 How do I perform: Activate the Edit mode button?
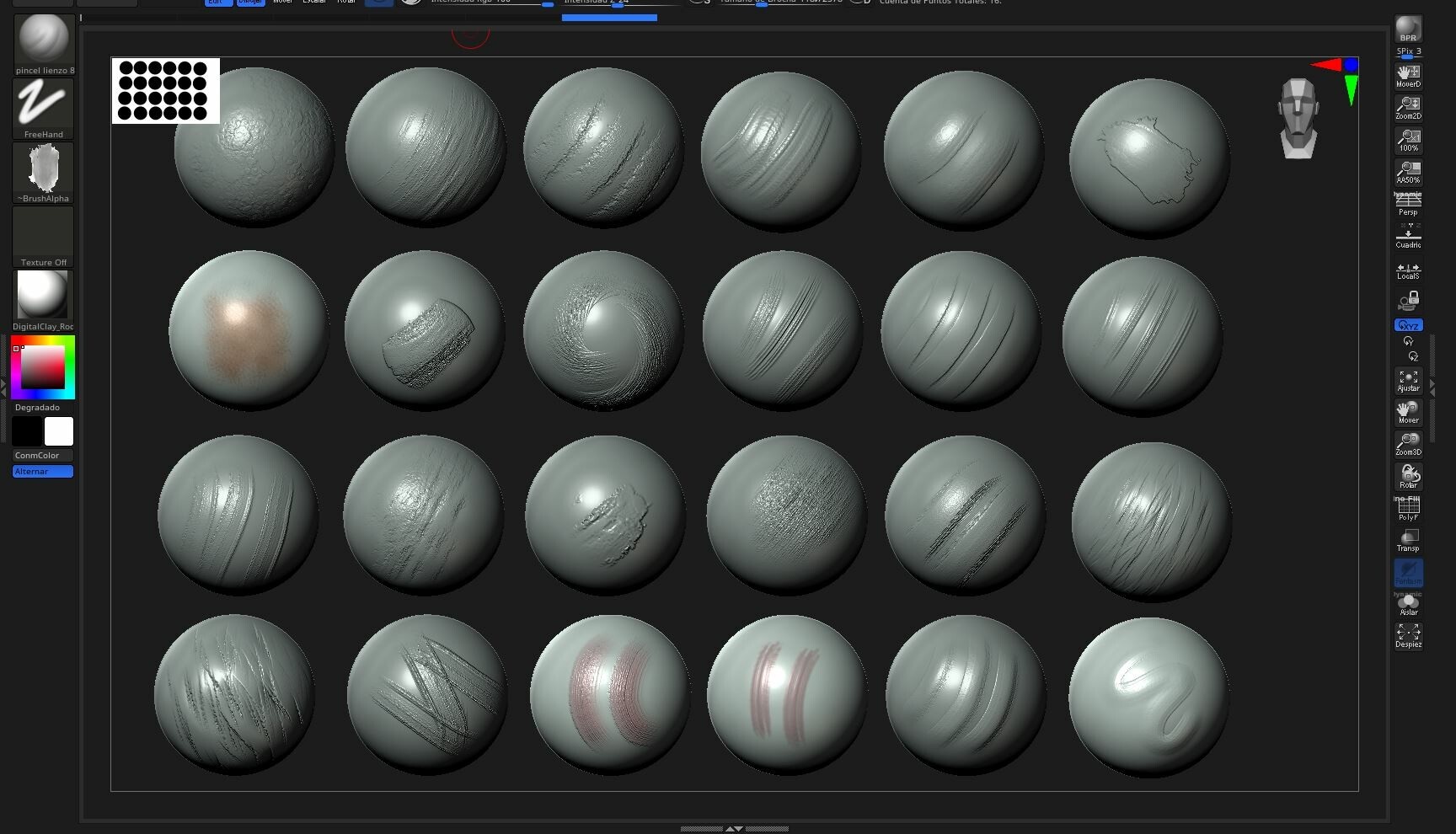click(217, 3)
